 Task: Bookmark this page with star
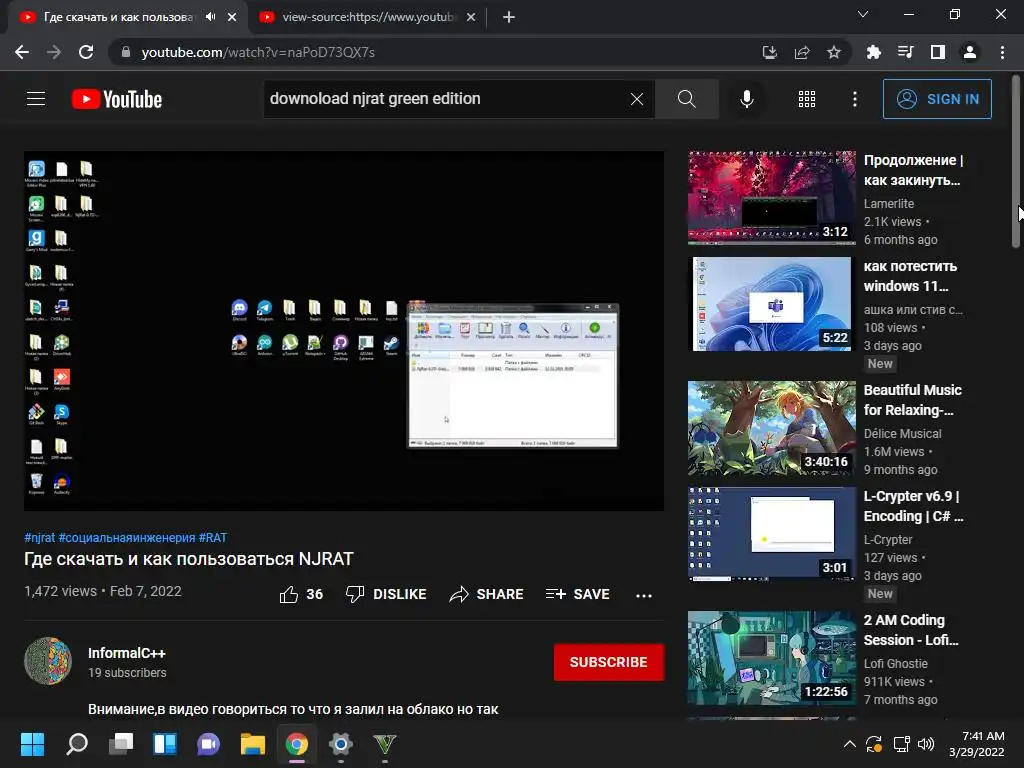point(834,52)
